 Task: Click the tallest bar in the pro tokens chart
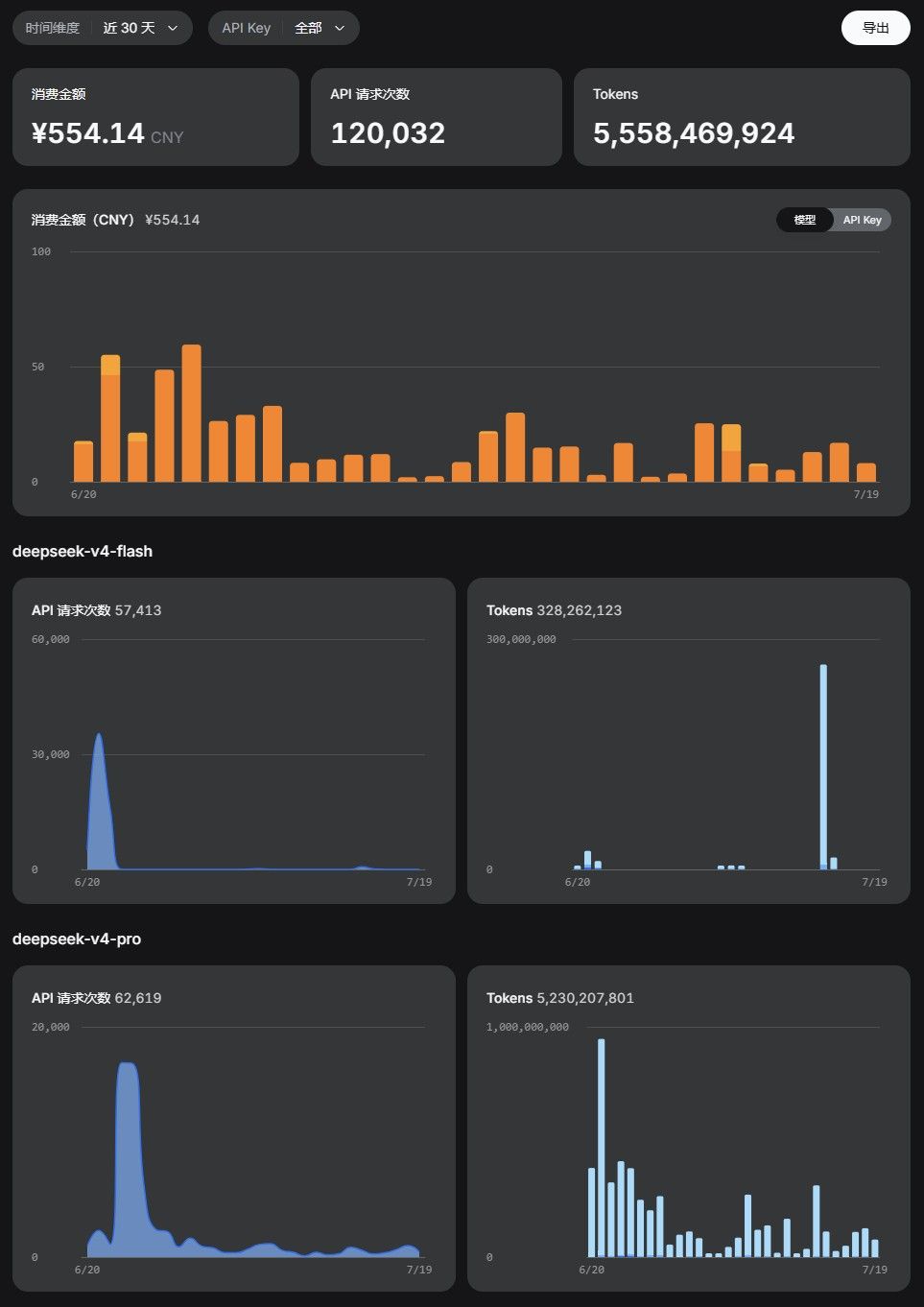pos(602,1148)
